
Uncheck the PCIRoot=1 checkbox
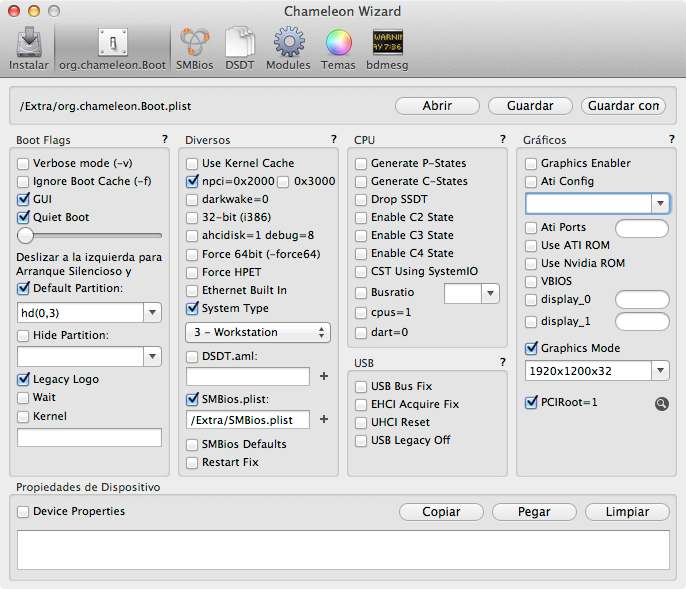click(x=531, y=403)
